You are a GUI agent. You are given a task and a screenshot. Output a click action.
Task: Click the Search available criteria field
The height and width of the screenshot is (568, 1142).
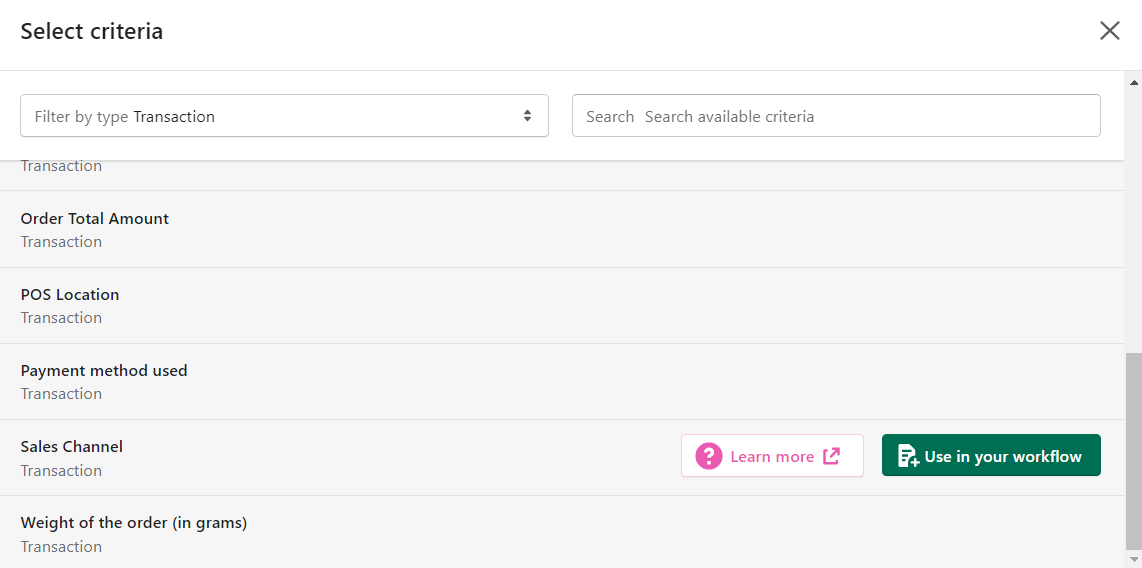836,116
